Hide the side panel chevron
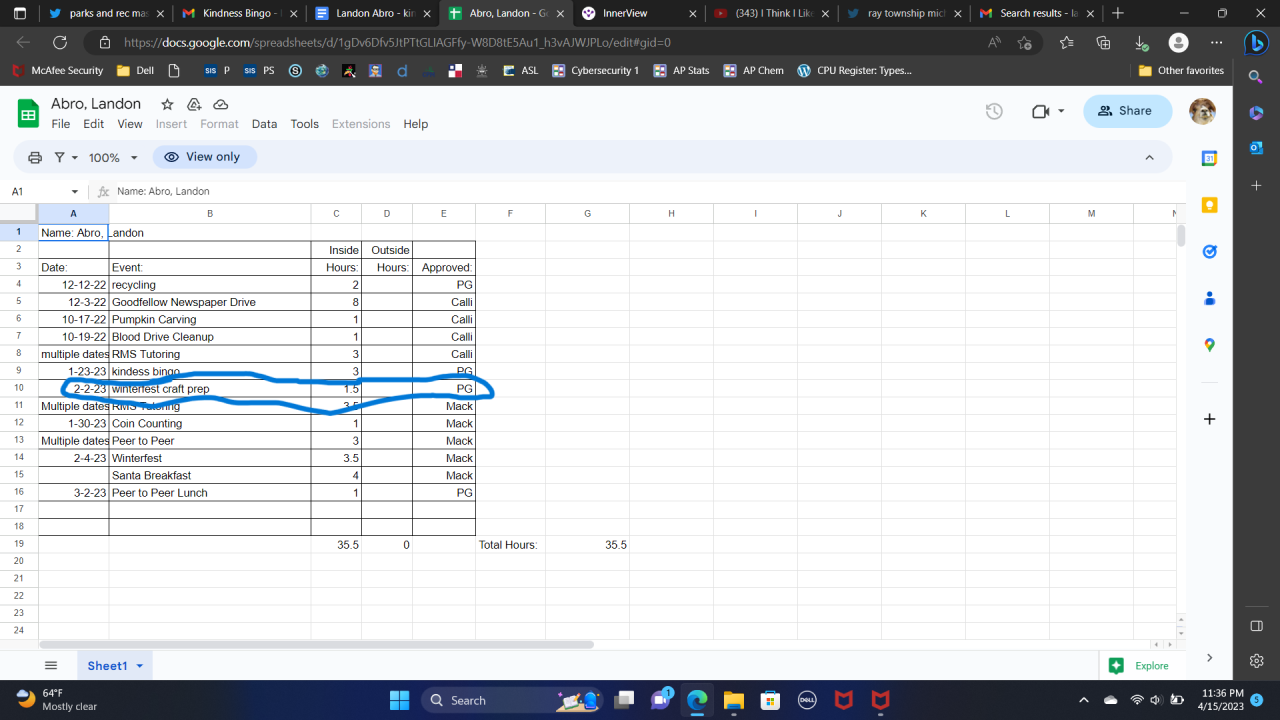Viewport: 1280px width, 720px height. coord(1209,657)
